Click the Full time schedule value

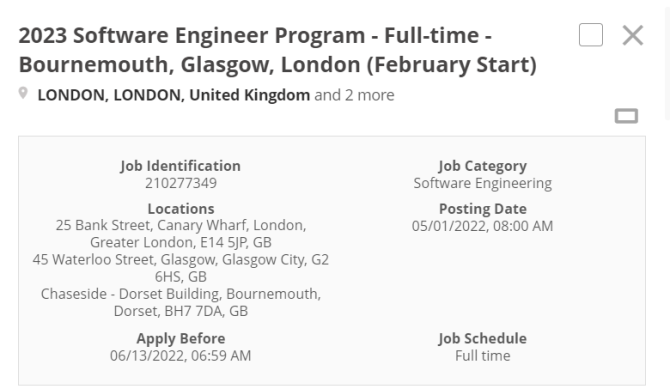coord(482,356)
